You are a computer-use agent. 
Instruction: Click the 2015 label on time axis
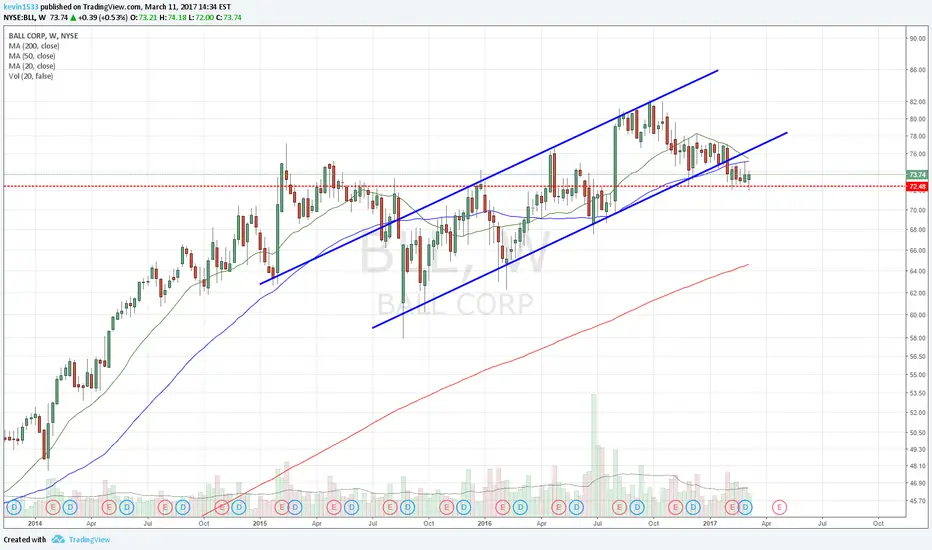(x=260, y=523)
